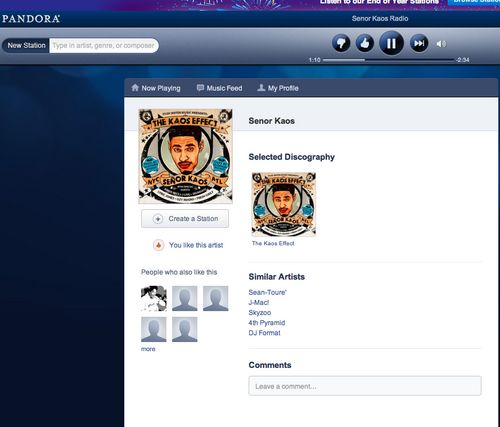
Task: Click the elapsed time 1:10 label
Action: point(314,60)
